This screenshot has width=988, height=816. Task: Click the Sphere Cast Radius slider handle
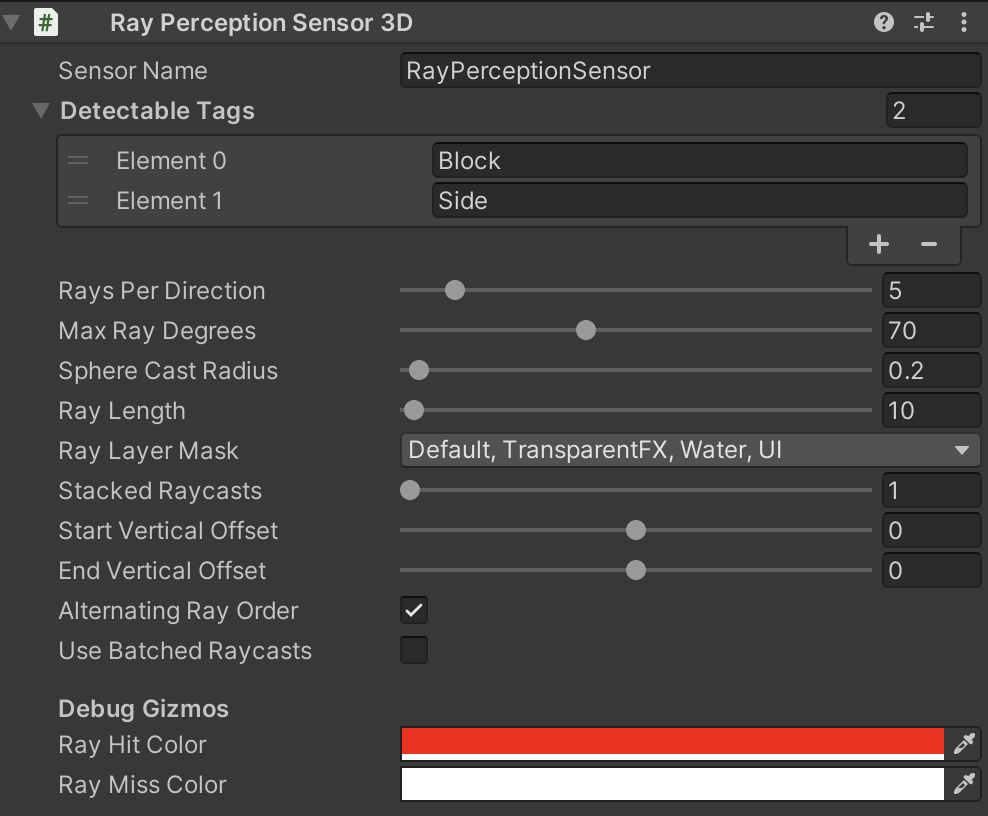(418, 370)
